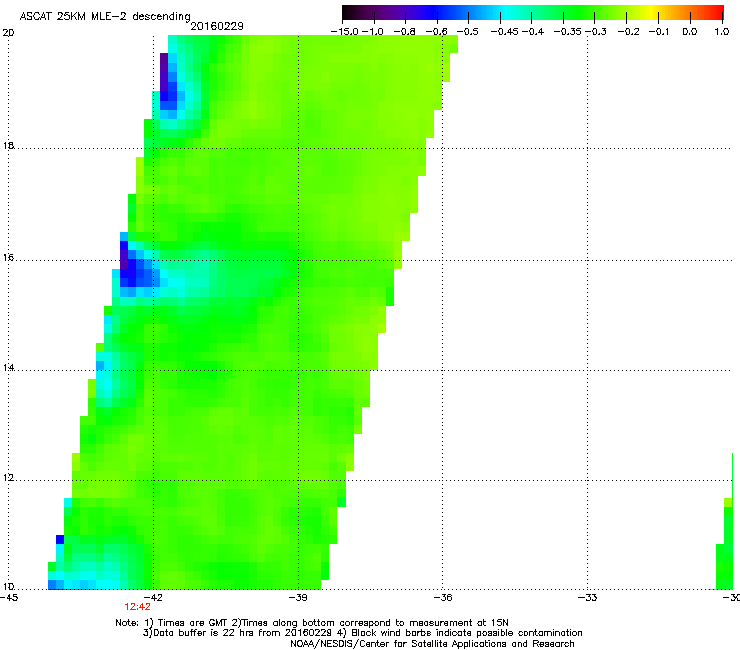740x650 pixels.
Task: Click the longitude axis label -36
Action: tap(443, 598)
